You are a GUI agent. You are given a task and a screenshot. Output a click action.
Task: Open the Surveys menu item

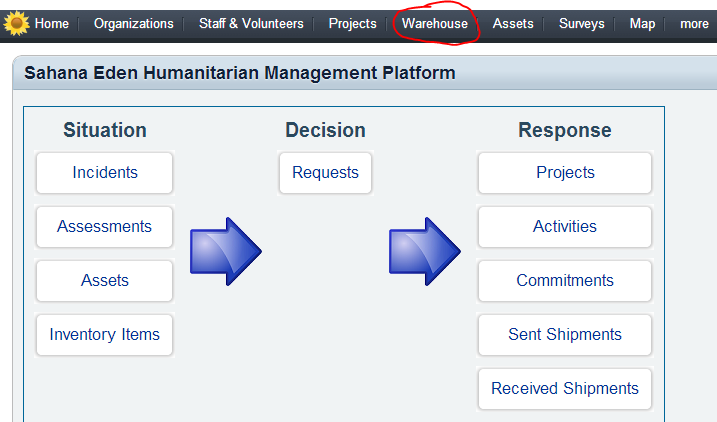tap(581, 23)
